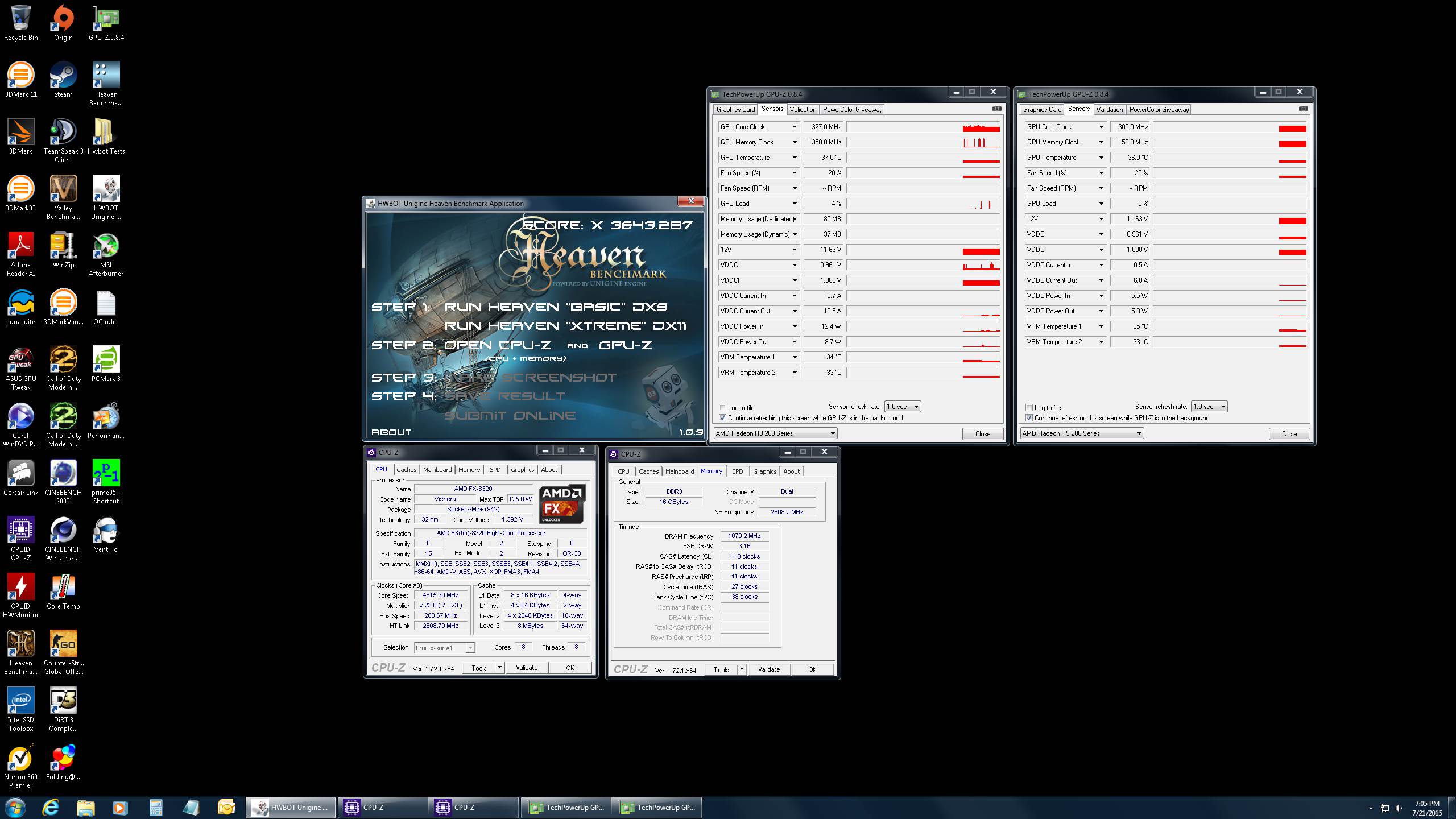
Task: Open the Core Temp desktop icon
Action: (x=63, y=591)
